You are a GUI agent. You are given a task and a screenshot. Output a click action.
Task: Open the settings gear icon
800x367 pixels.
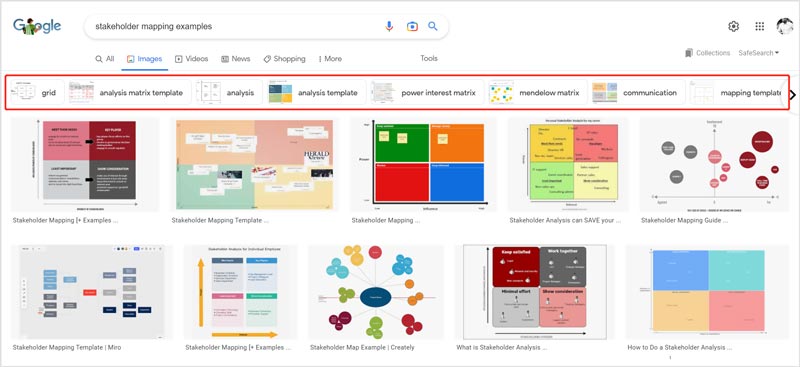pyautogui.click(x=734, y=27)
